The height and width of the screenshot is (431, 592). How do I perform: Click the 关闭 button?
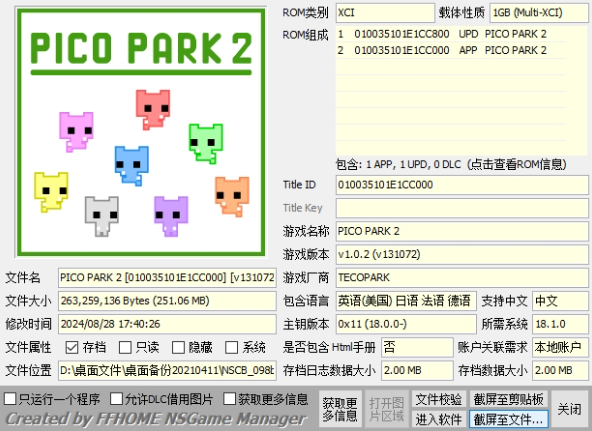(x=570, y=409)
